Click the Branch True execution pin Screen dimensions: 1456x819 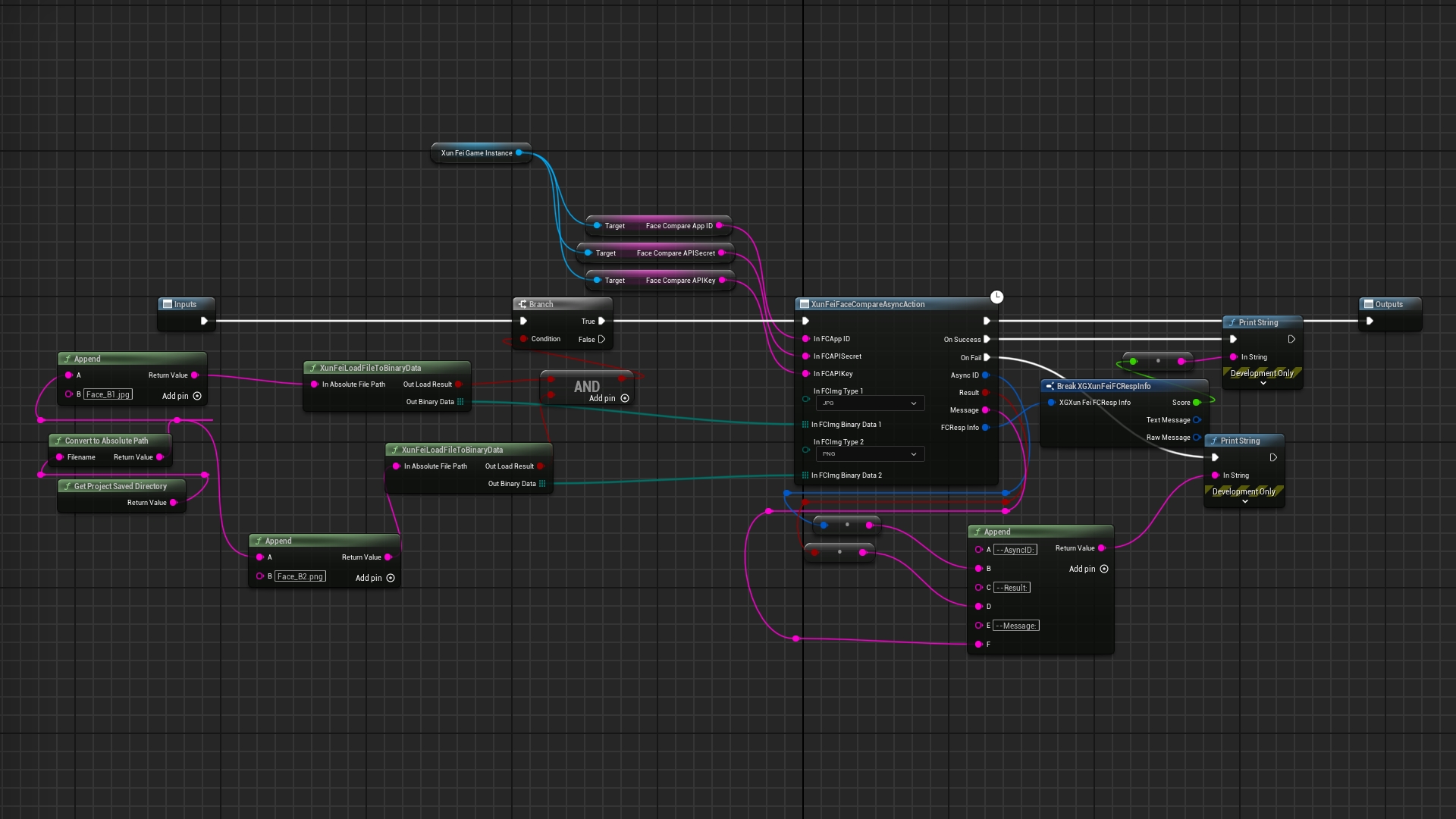(601, 322)
